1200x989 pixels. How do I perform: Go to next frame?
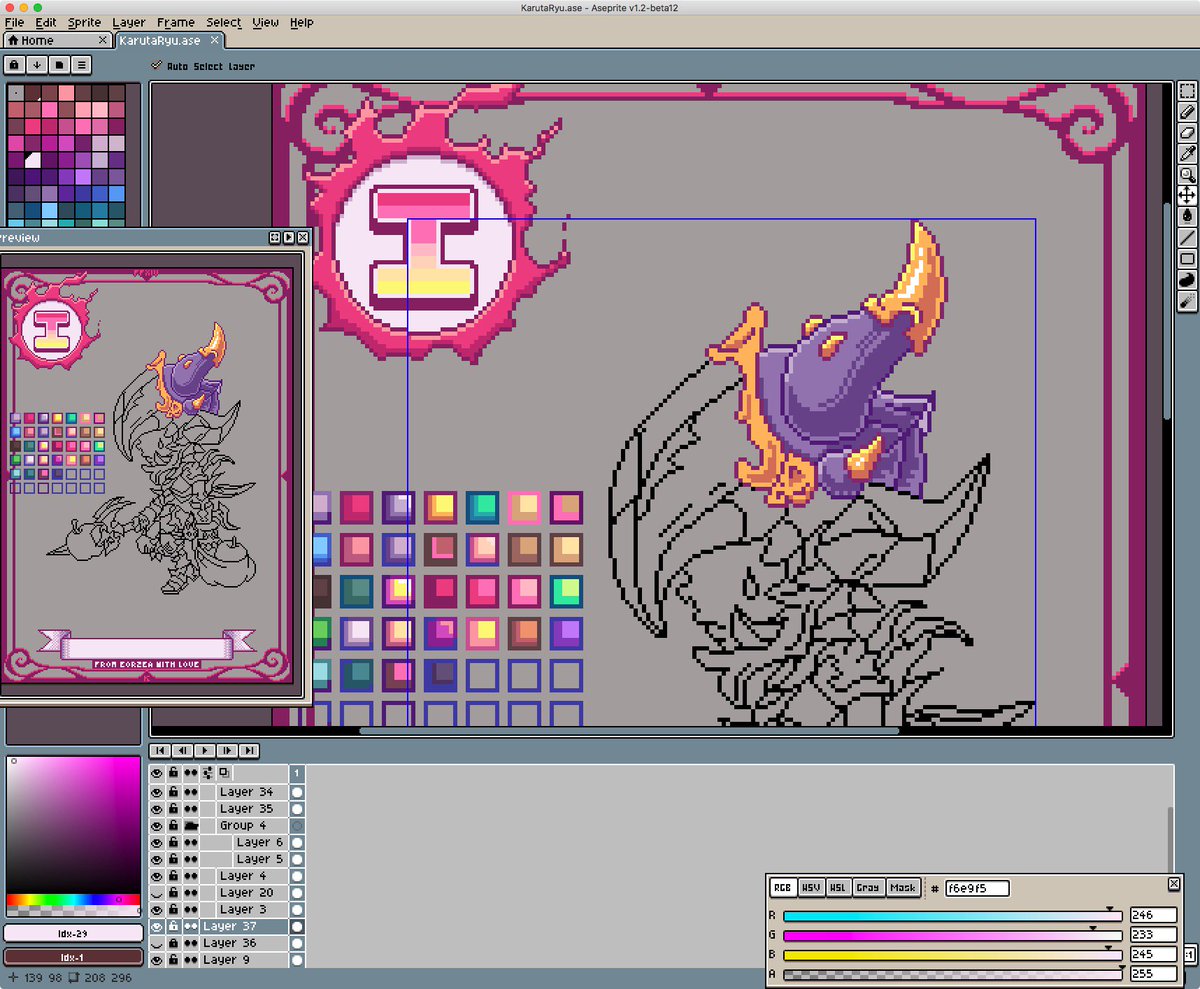227,750
